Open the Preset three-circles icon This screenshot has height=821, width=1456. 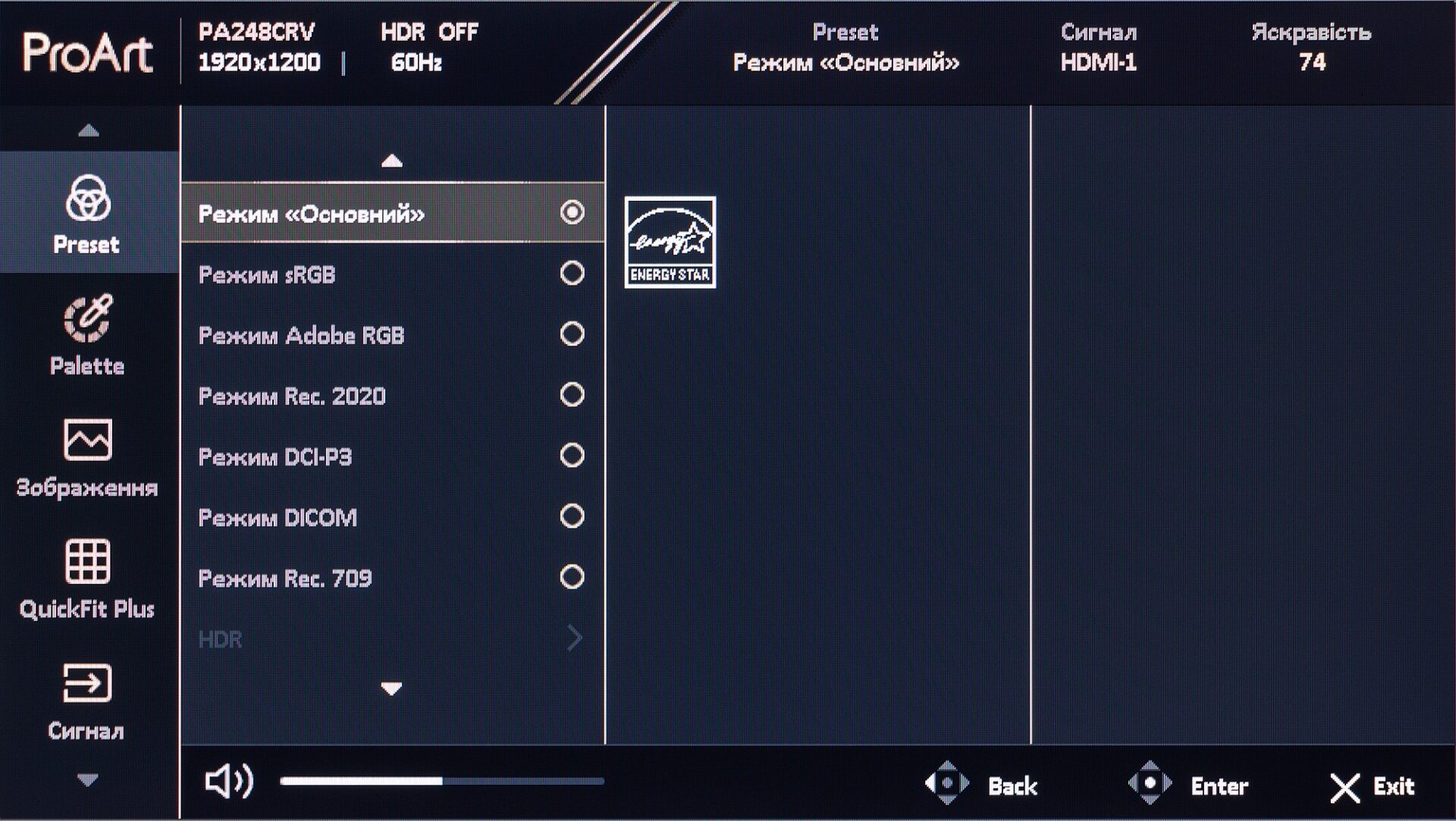[x=88, y=197]
